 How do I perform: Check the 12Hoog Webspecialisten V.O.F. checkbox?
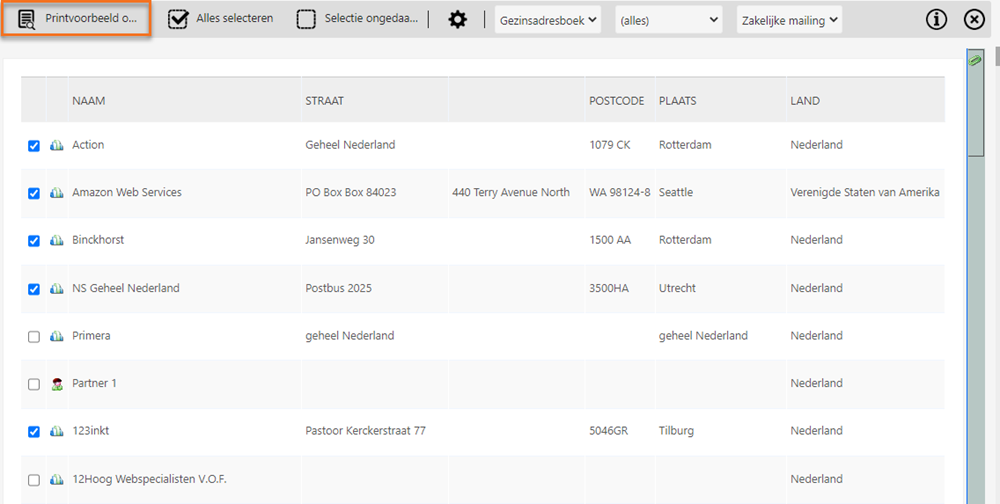(34, 480)
